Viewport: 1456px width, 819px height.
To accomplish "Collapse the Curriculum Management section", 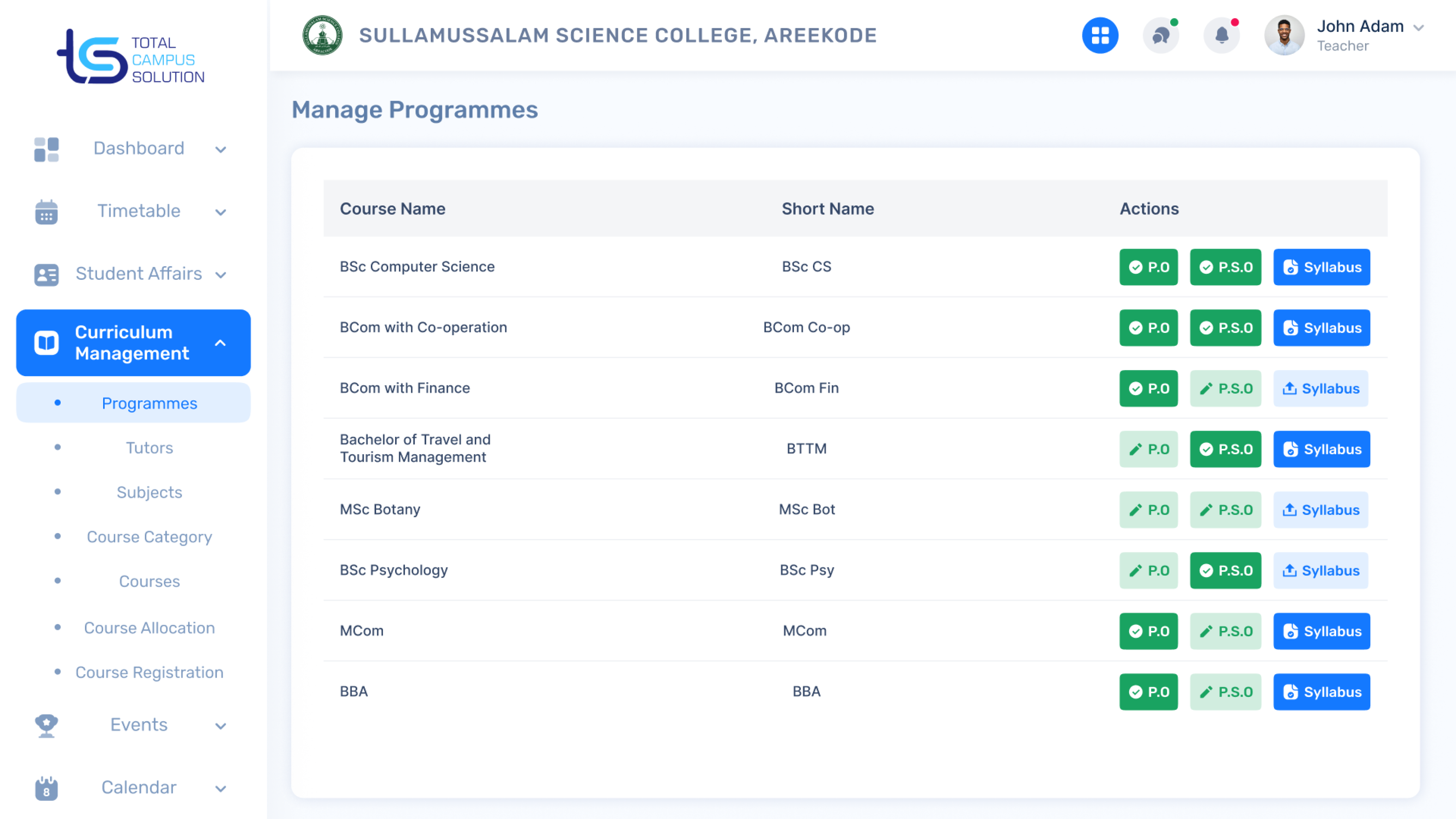I will click(220, 343).
